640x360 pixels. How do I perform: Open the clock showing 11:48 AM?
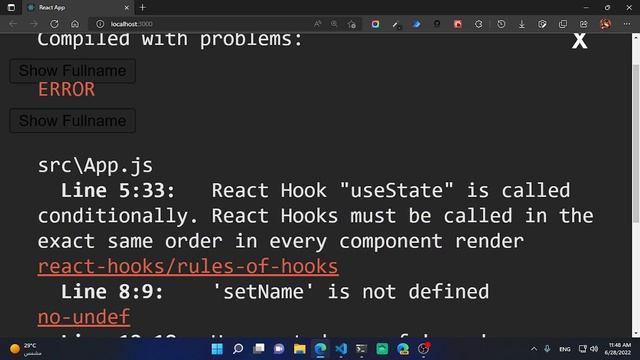(x=618, y=349)
